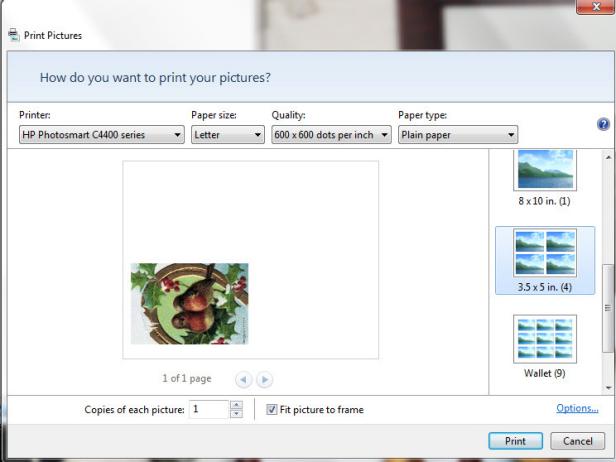Click the Copies of each picture field

pyautogui.click(x=209, y=409)
